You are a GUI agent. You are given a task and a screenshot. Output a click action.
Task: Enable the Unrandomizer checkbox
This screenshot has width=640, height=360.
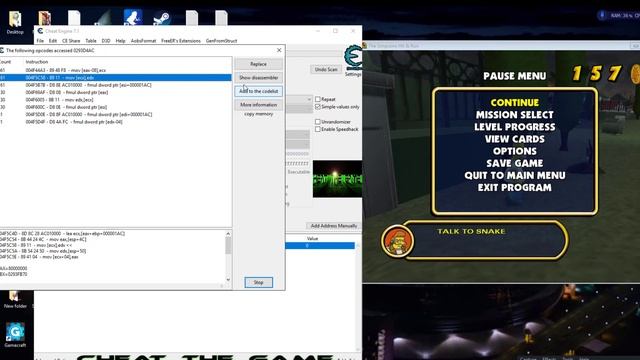pyautogui.click(x=318, y=122)
